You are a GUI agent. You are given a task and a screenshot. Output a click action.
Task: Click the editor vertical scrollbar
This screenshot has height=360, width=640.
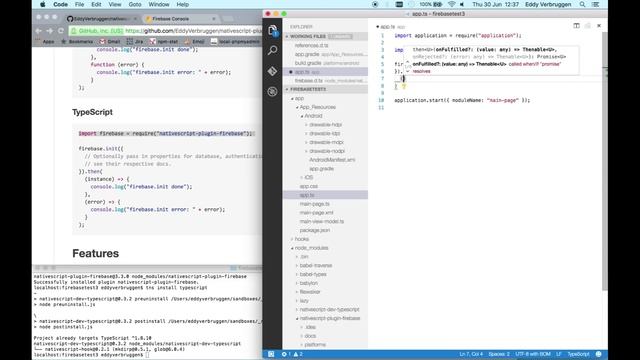coord(605,161)
